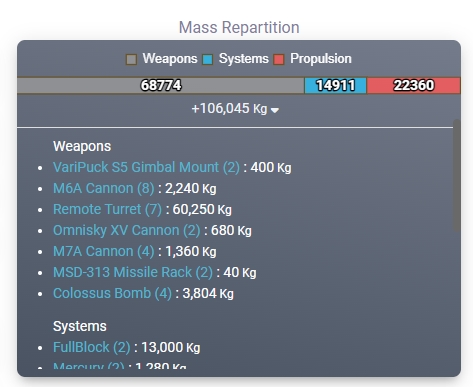
Task: Open the Remote Turret (7) link
Action: click(107, 209)
